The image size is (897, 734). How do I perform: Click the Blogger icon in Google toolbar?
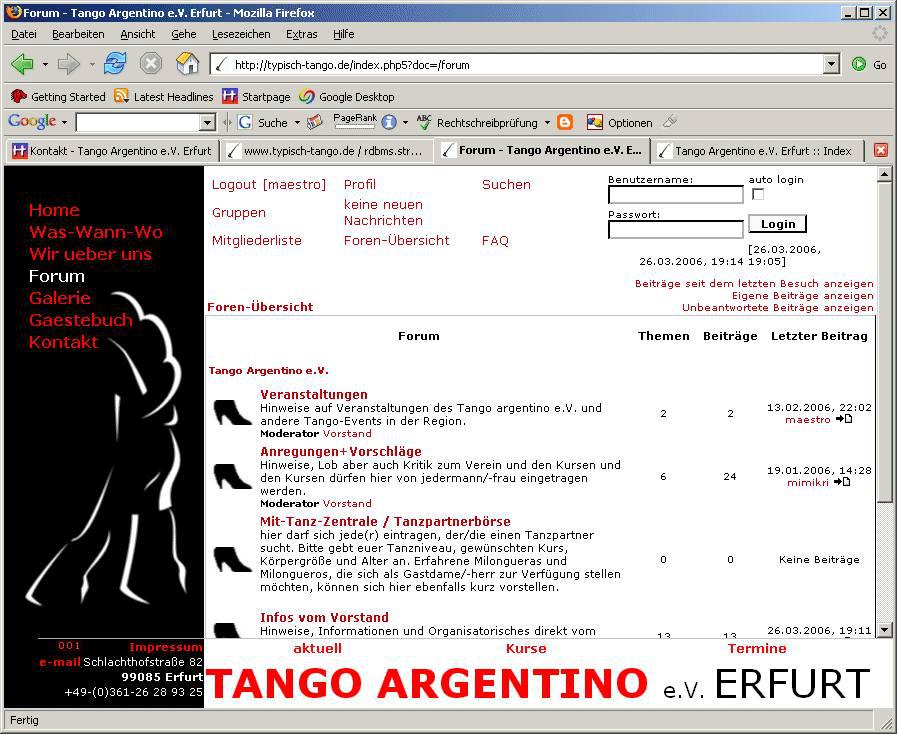coord(566,122)
